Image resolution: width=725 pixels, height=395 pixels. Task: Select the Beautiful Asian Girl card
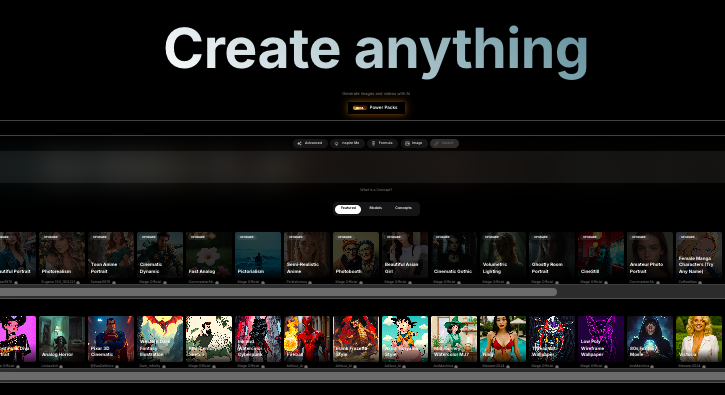pos(405,255)
